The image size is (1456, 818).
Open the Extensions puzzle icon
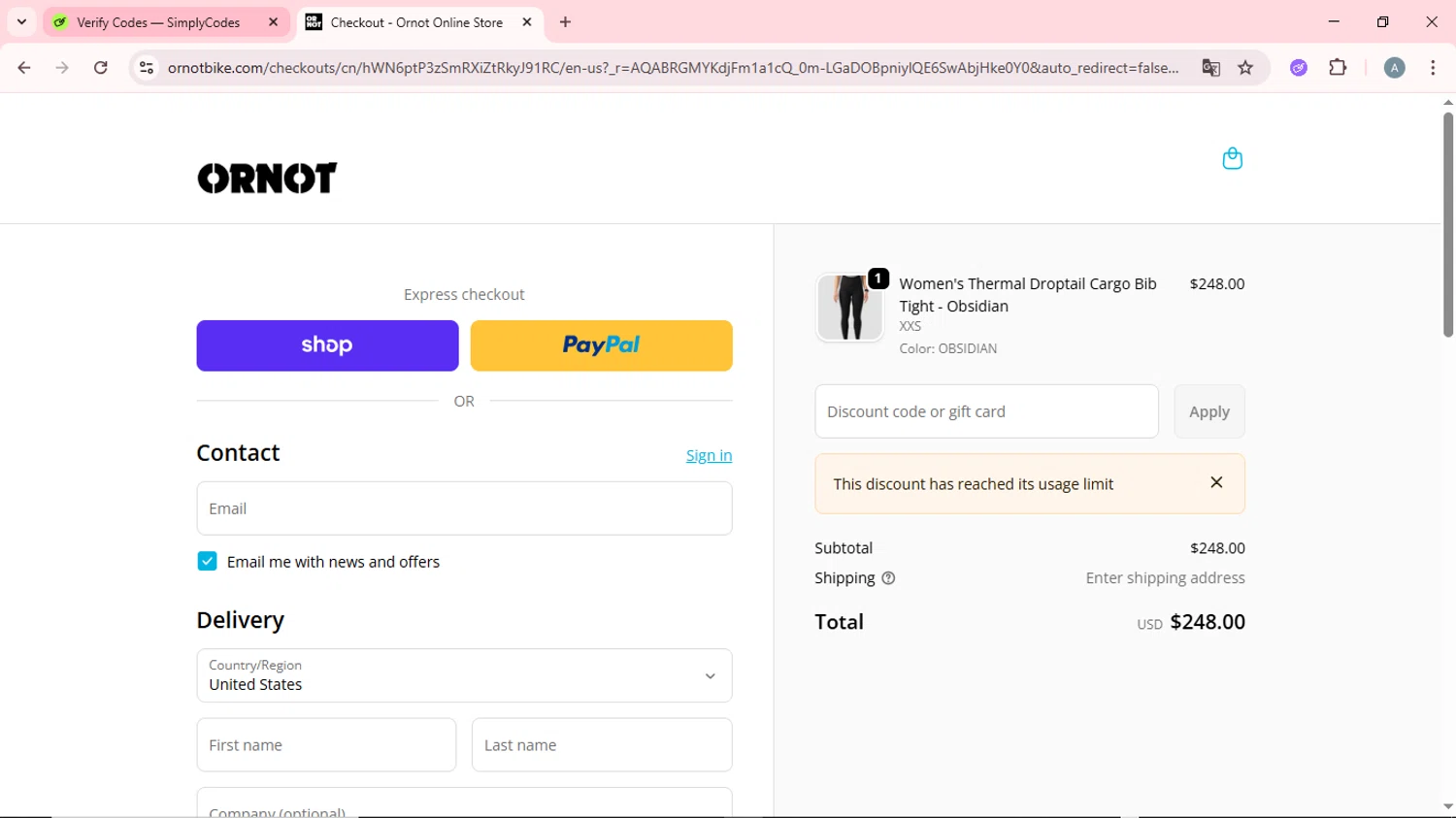1338,68
